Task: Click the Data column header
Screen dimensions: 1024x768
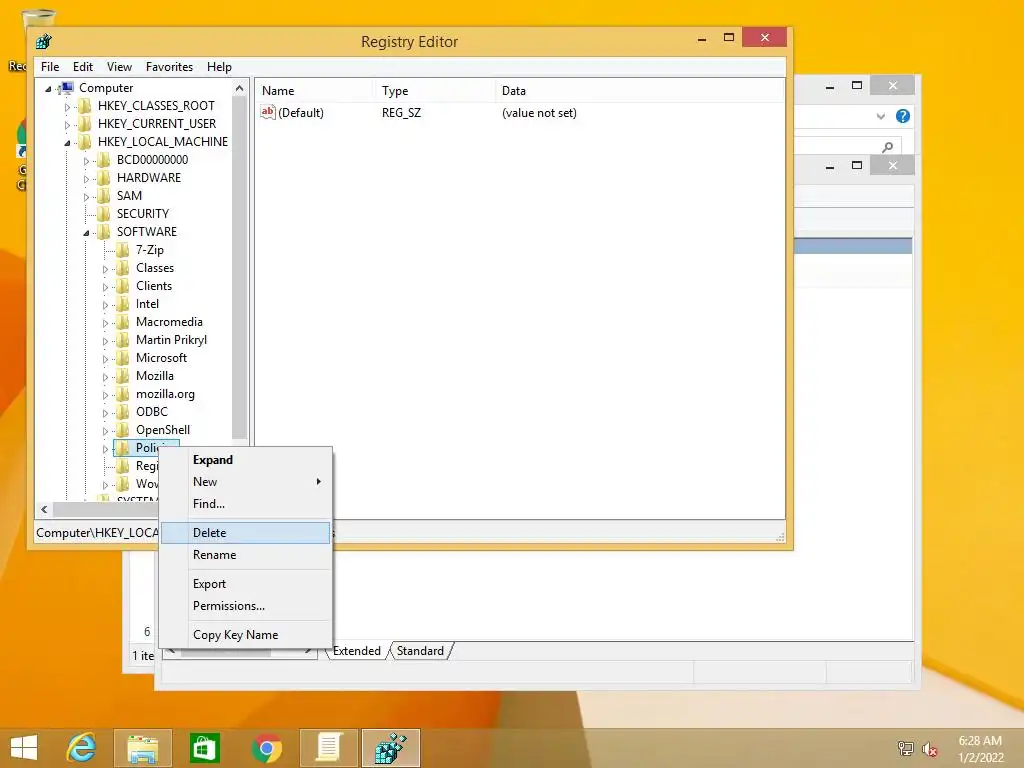Action: pyautogui.click(x=639, y=91)
